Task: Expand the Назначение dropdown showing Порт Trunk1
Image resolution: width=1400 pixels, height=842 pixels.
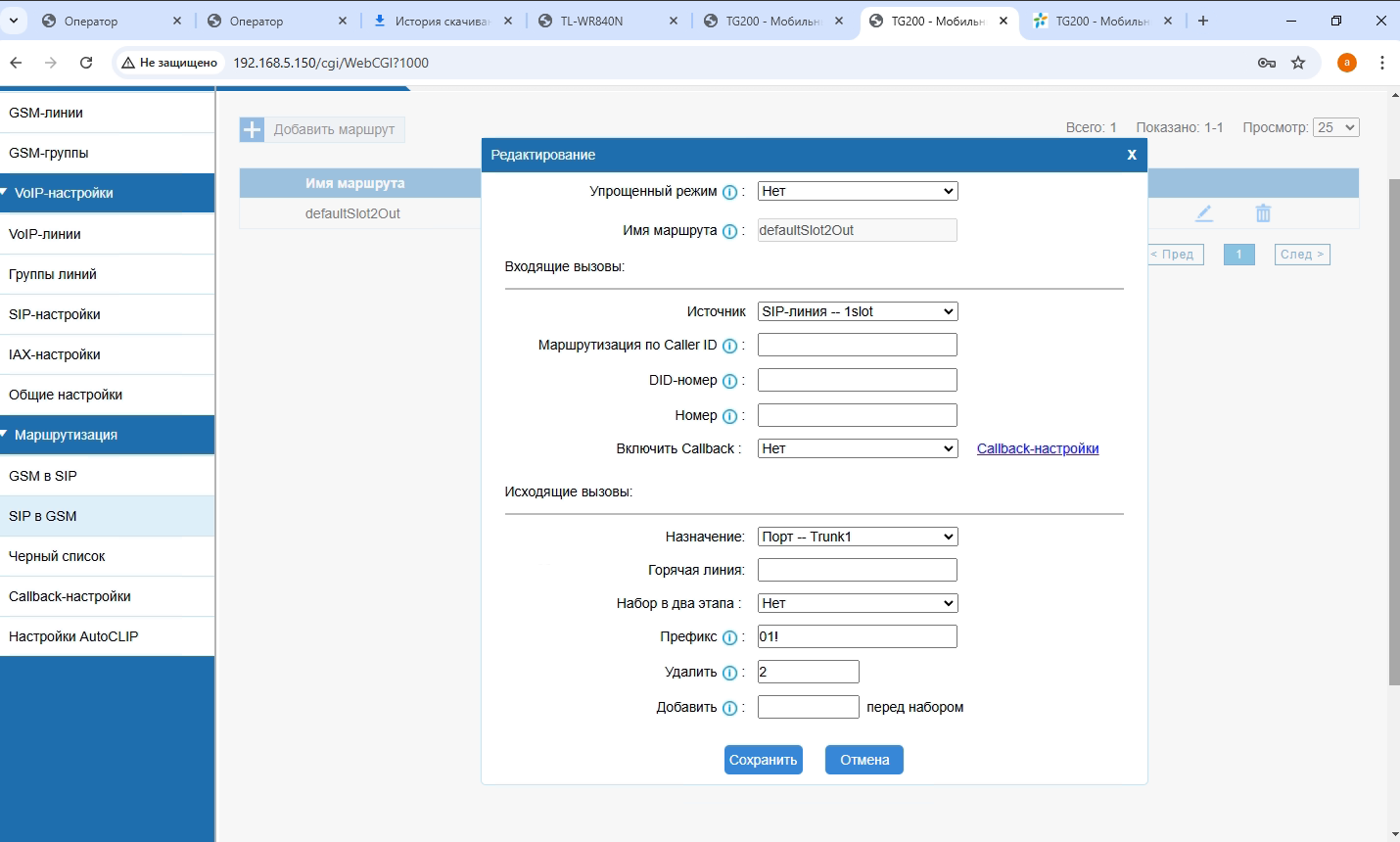Action: pos(858,537)
